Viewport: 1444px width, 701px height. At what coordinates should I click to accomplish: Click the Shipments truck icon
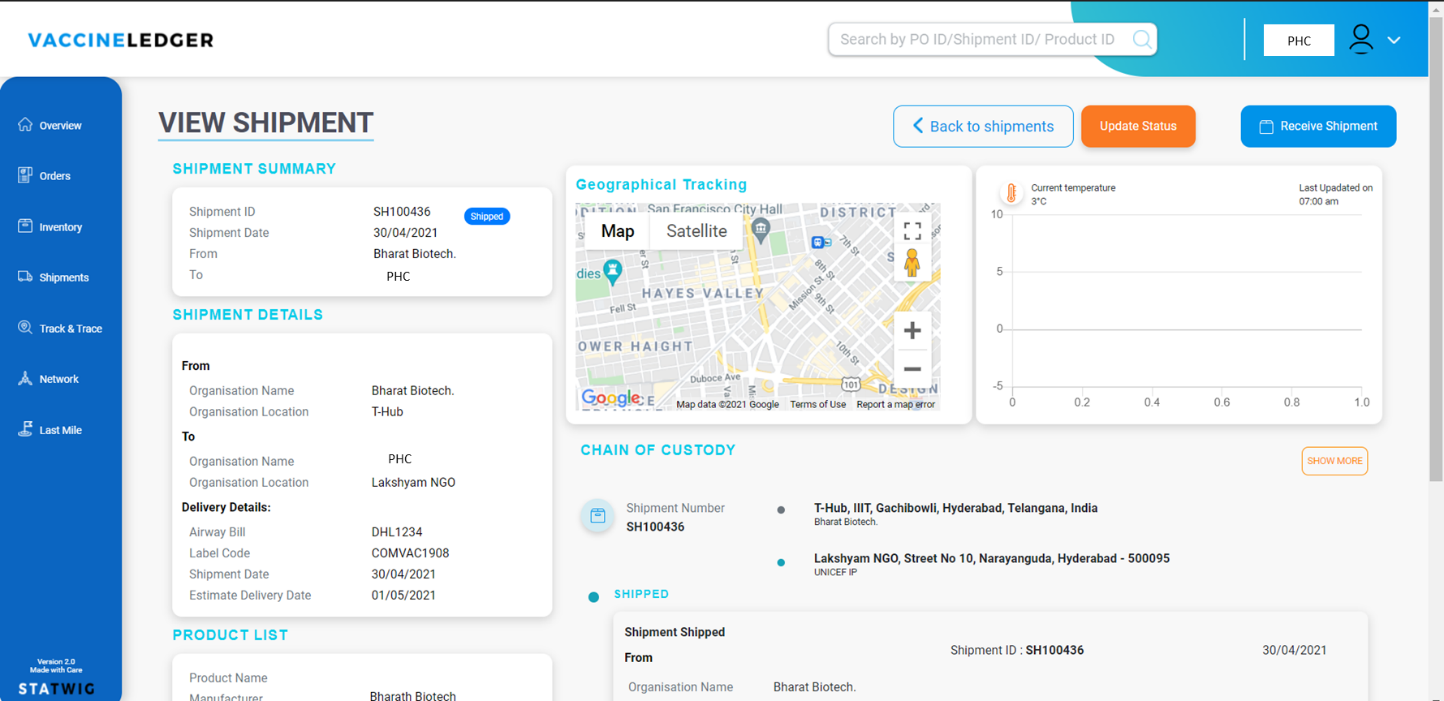coord(25,276)
